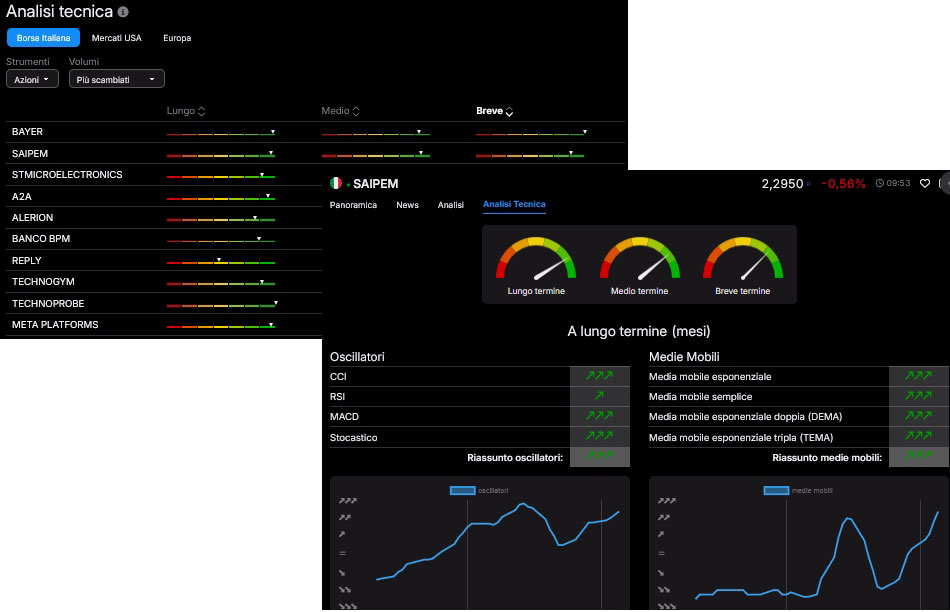Open the META PLATFORMS stock row

[164, 325]
